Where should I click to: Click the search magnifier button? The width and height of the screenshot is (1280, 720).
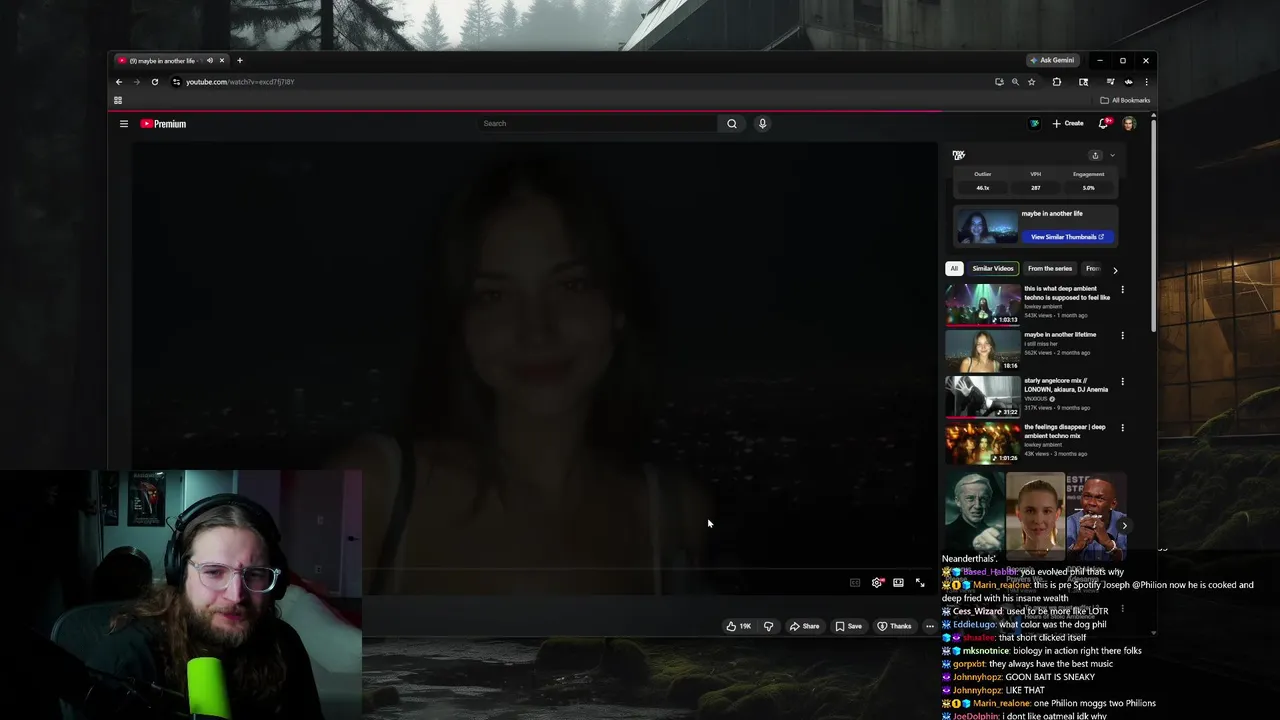pos(732,124)
